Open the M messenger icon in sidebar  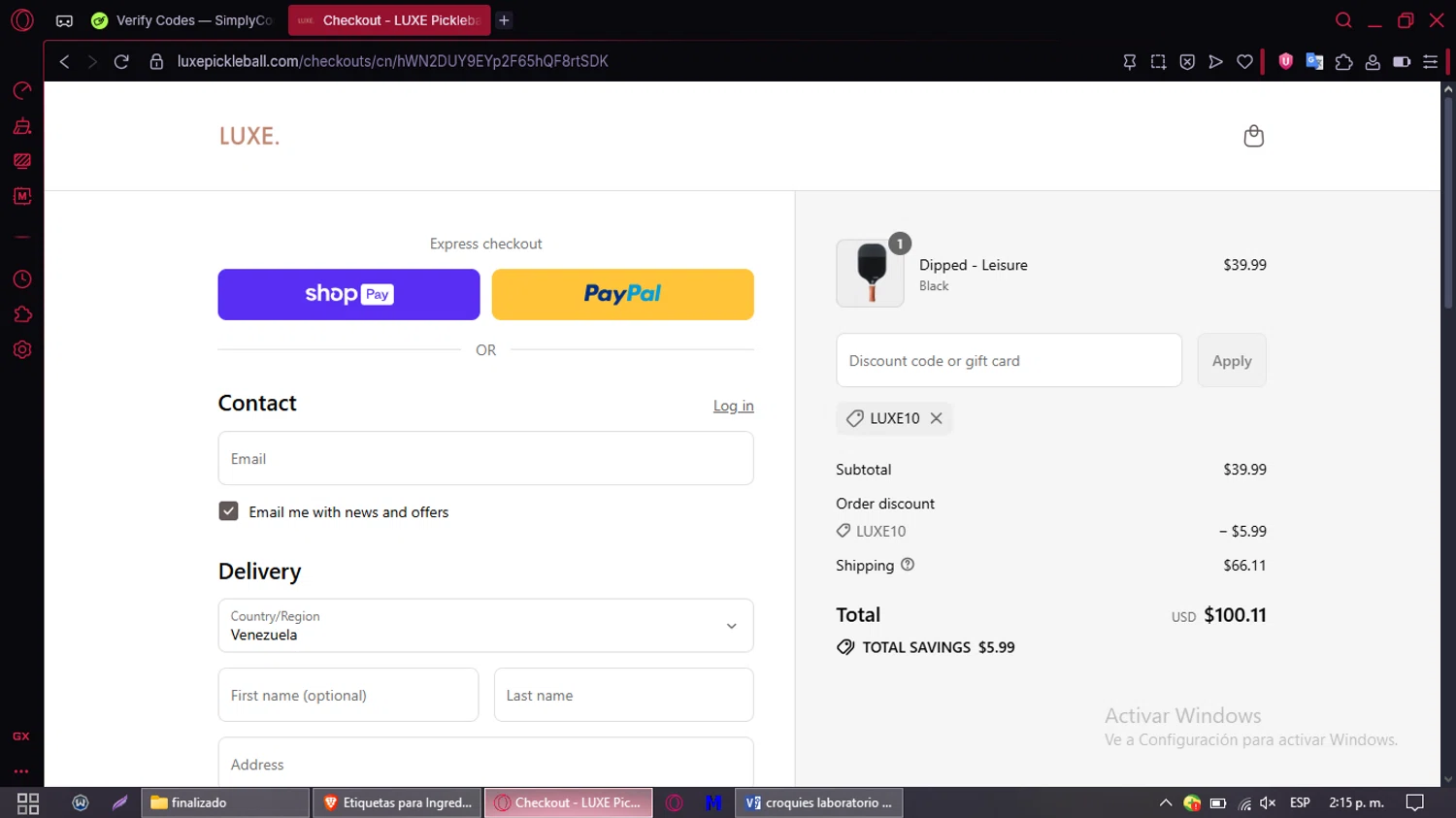point(21,196)
